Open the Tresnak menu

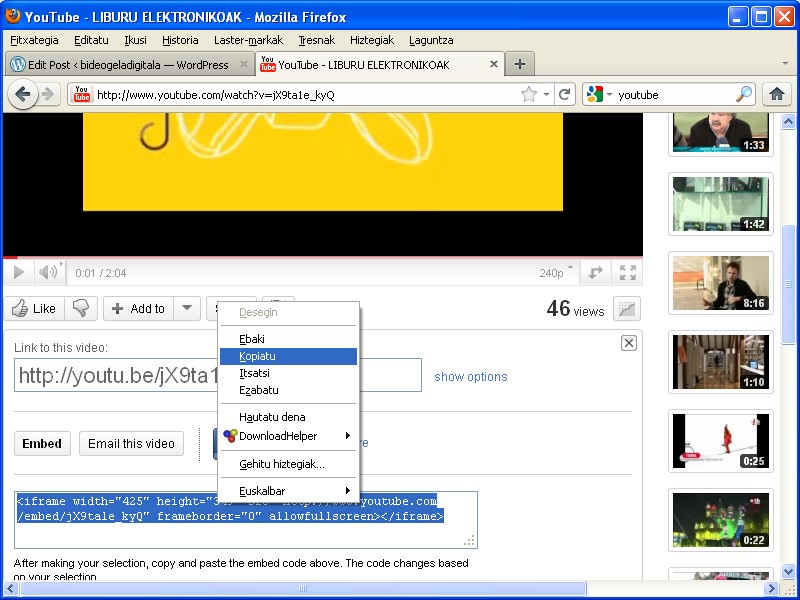pos(316,40)
